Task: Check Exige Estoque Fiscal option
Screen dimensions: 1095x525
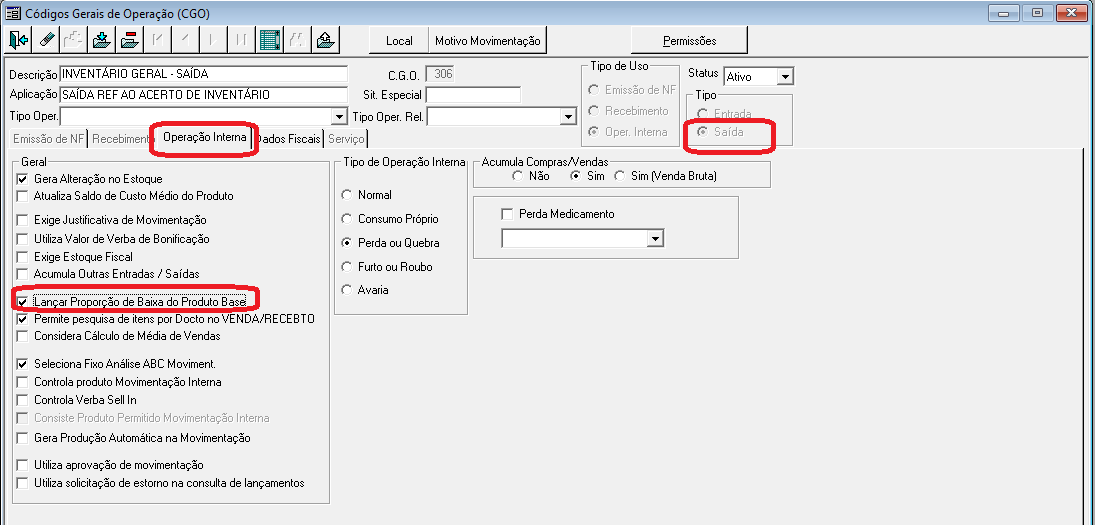Action: tap(23, 257)
